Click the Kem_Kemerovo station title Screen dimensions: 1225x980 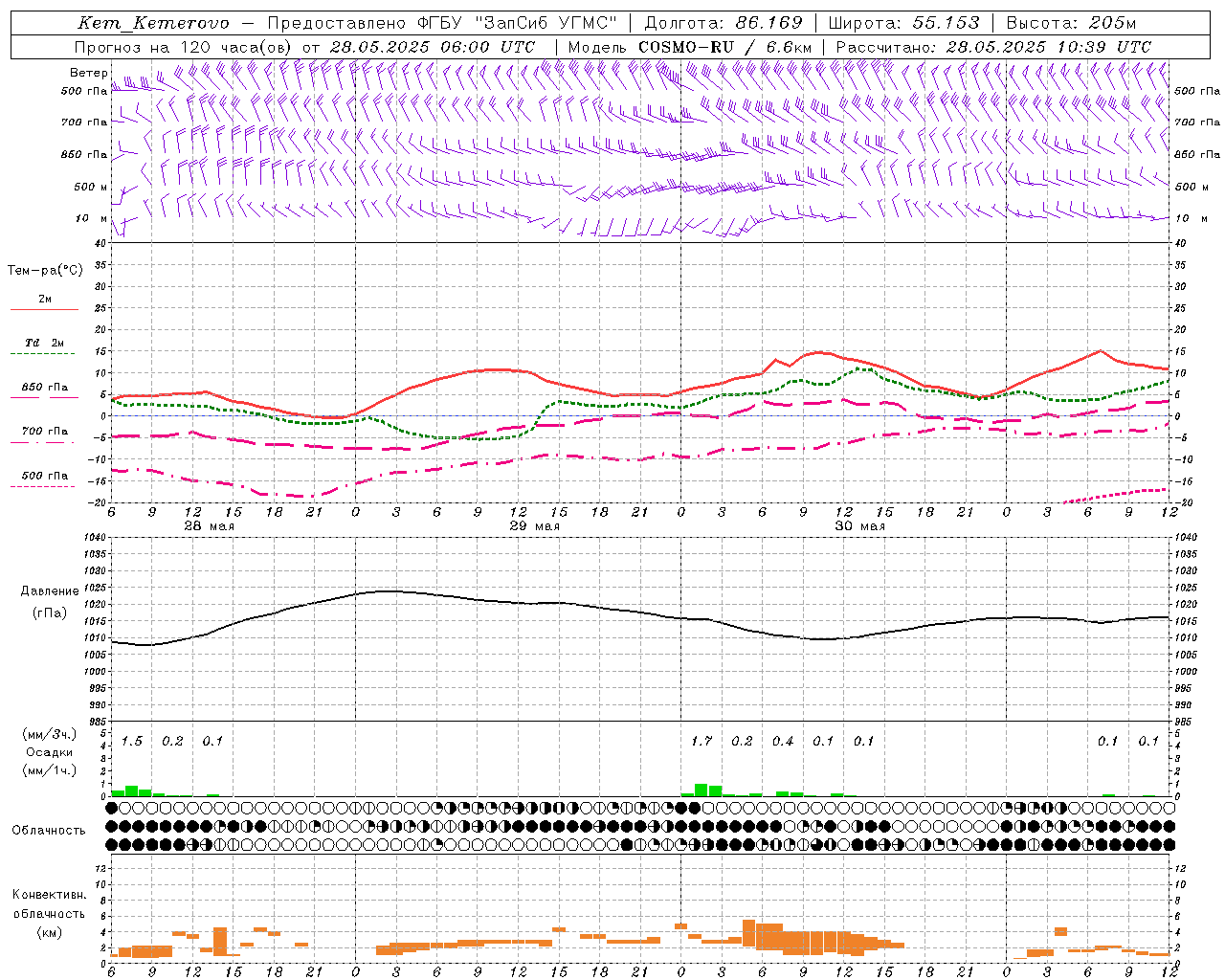153,23
